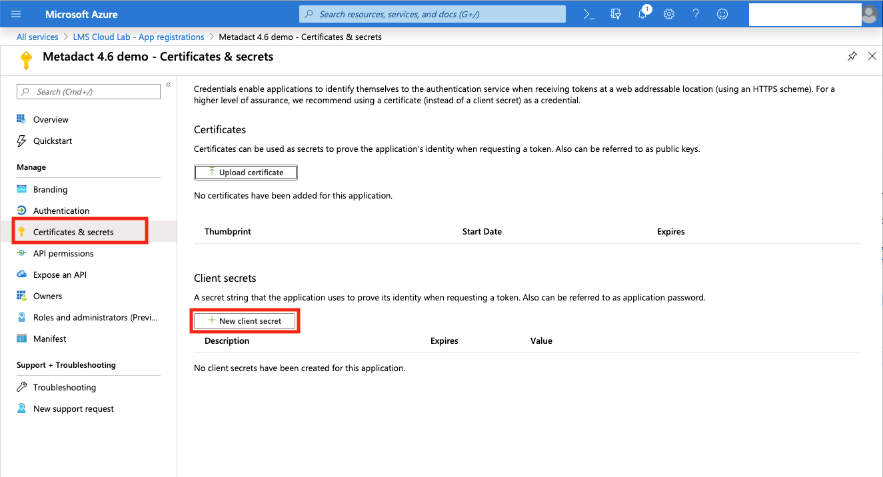Click the New support request icon

[21, 408]
